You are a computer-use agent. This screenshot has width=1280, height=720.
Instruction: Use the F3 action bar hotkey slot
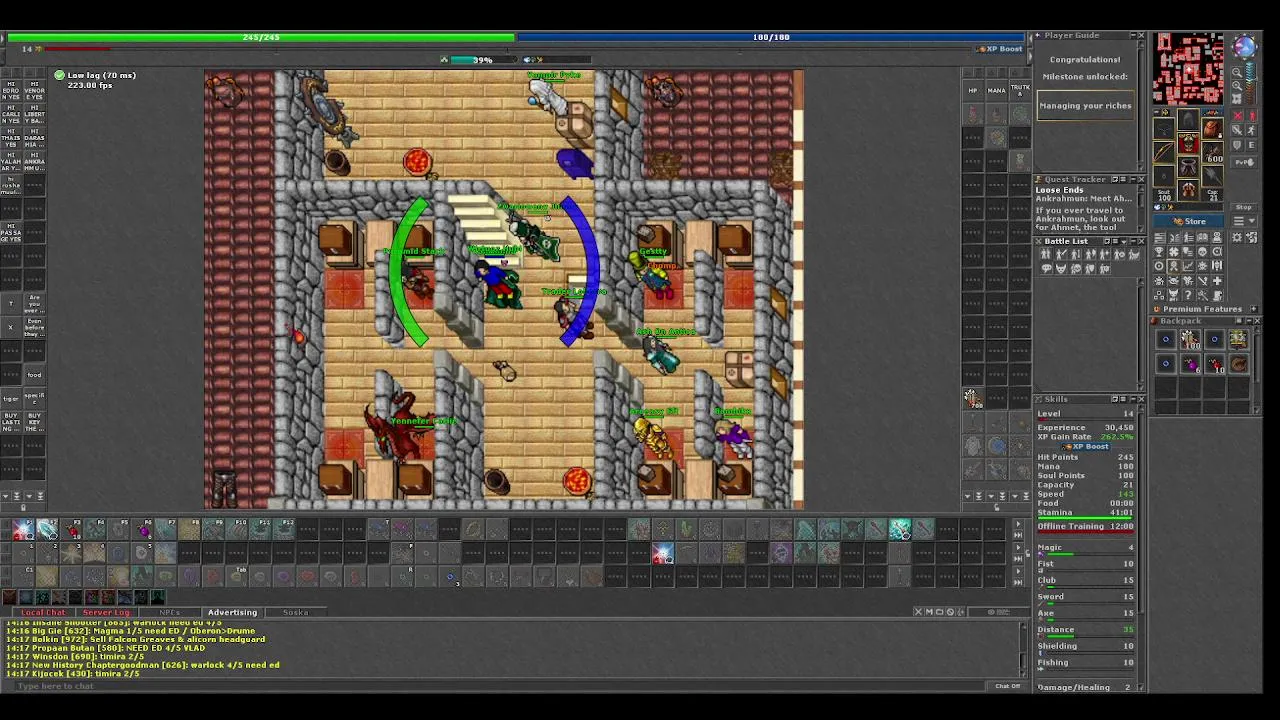point(71,530)
